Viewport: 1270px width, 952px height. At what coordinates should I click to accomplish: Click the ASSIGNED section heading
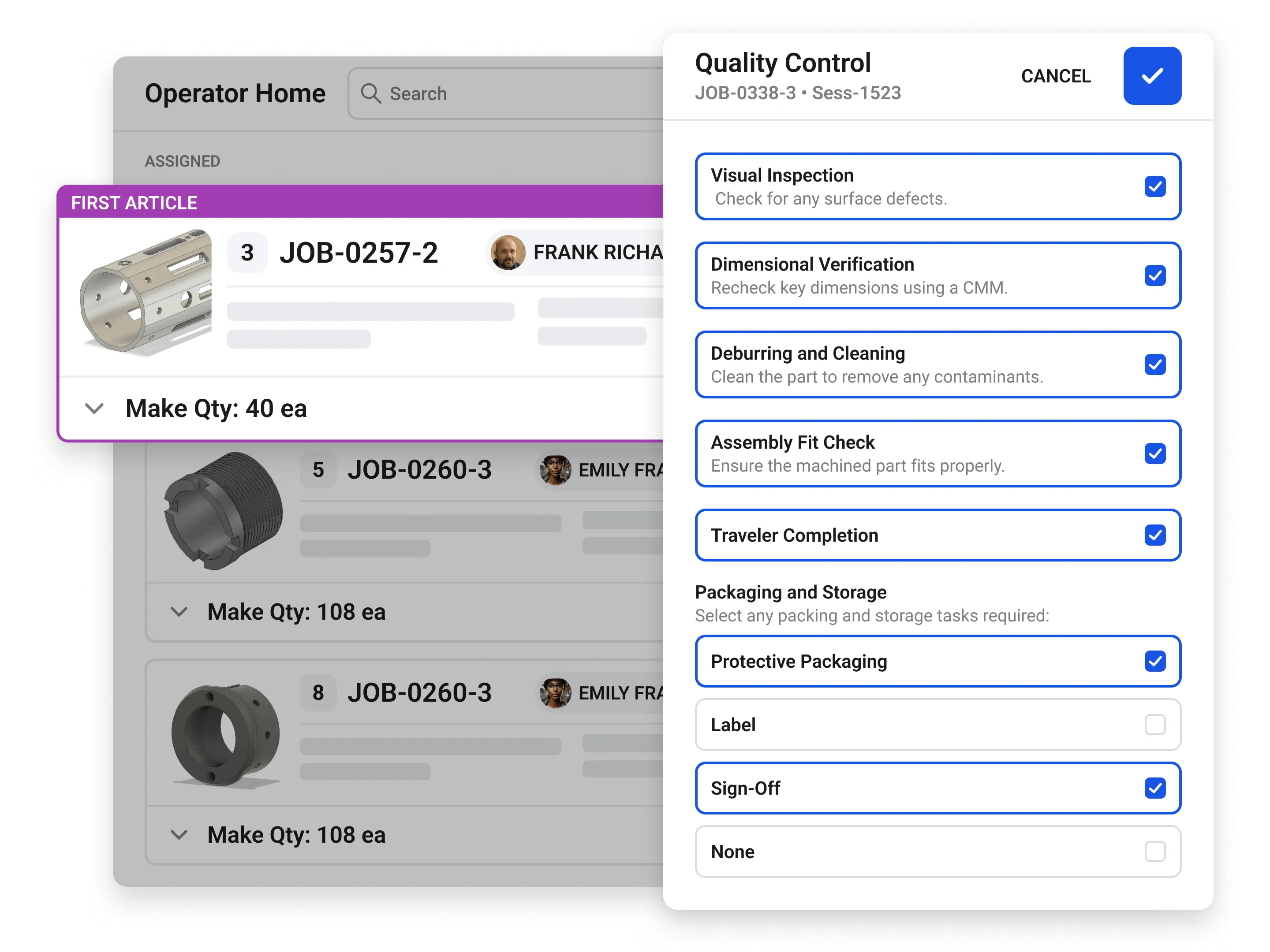(x=182, y=161)
